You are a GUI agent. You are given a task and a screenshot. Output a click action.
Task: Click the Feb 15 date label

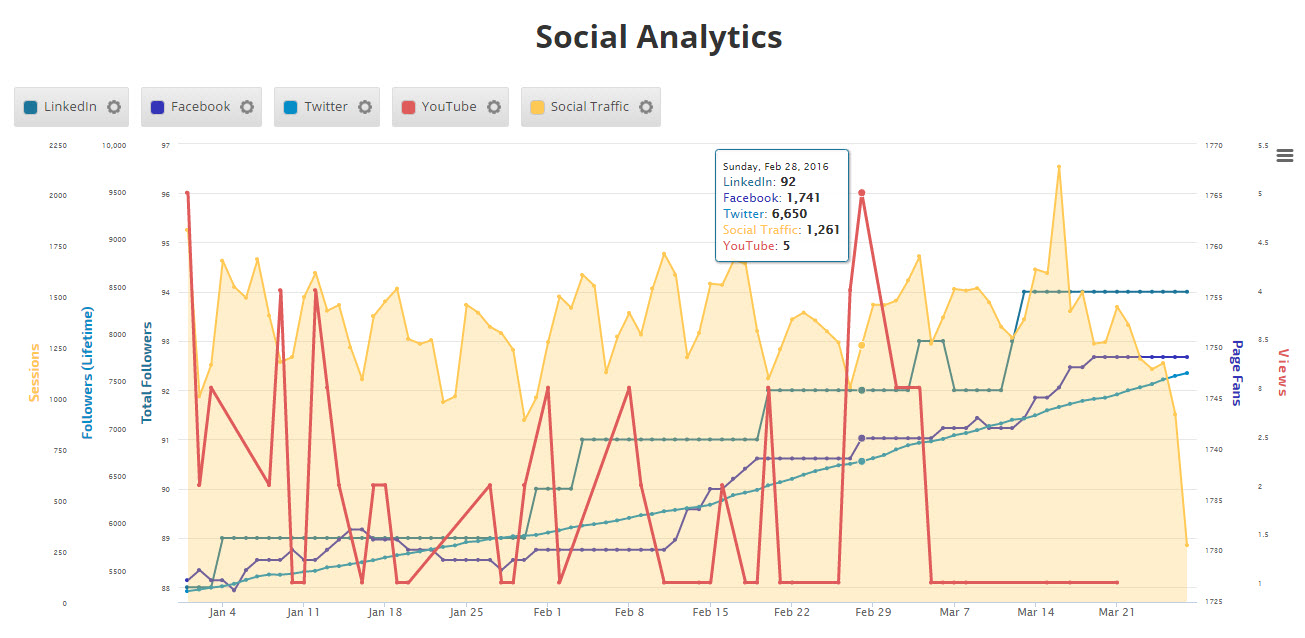point(710,611)
